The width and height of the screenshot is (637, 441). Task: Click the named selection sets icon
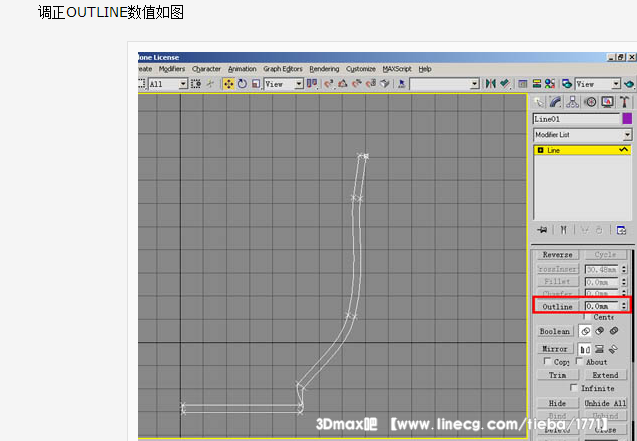coord(402,84)
